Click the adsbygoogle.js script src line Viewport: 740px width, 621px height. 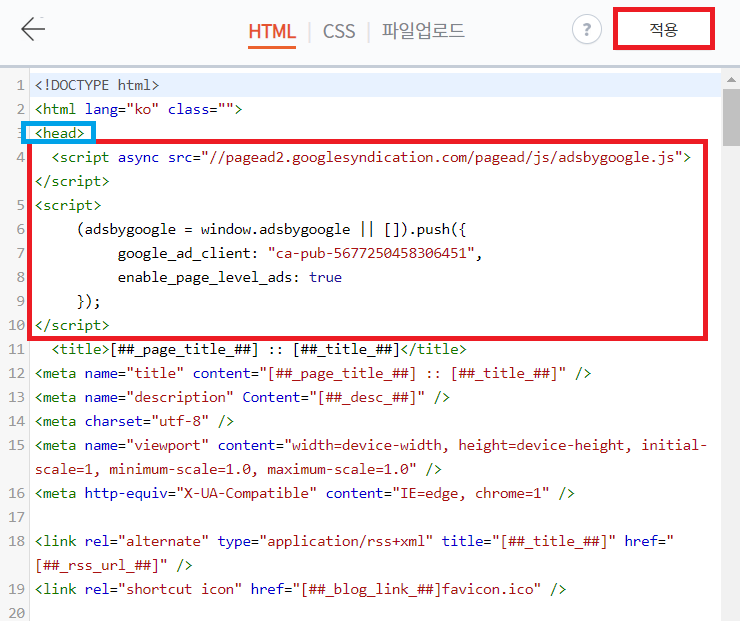[371, 158]
